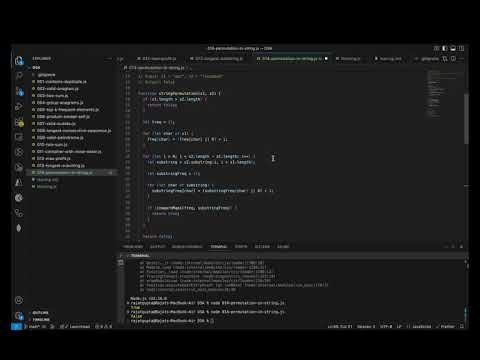The width and height of the screenshot is (480, 360).
Task: Click the editor minimap
Action: tap(443, 93)
